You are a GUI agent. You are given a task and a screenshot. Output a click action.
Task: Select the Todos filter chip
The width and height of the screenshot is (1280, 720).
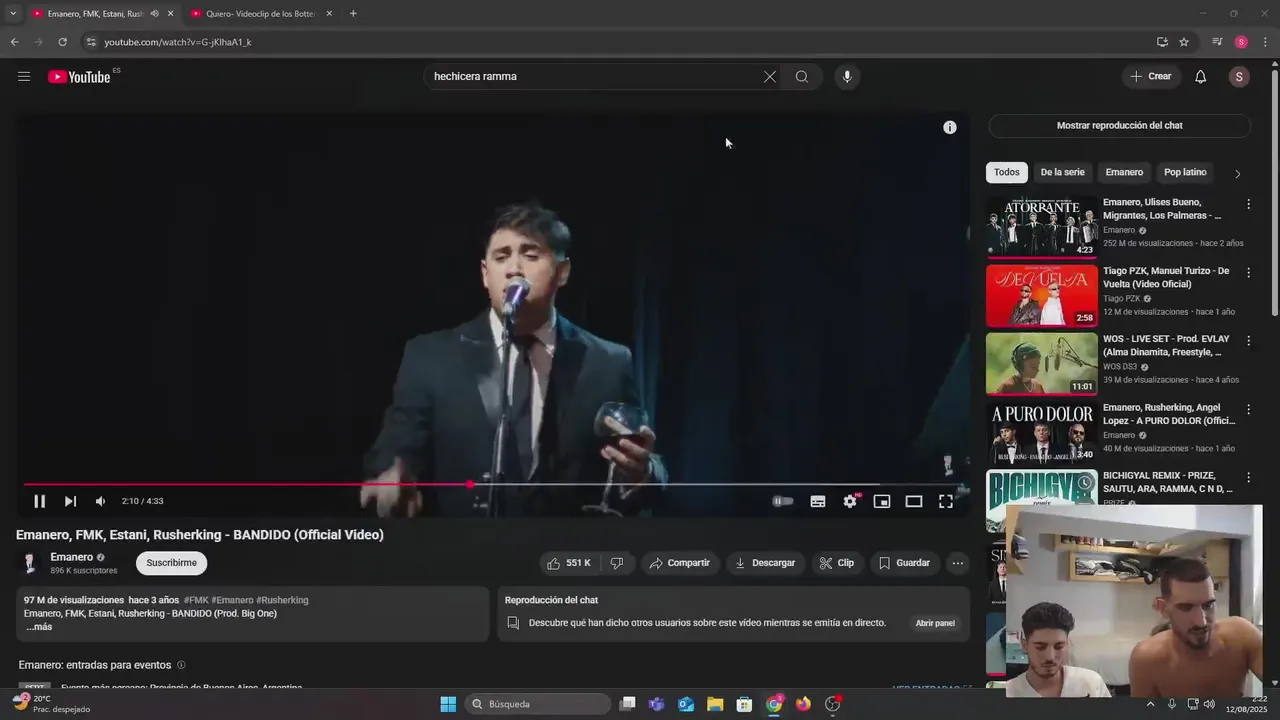coord(1007,172)
